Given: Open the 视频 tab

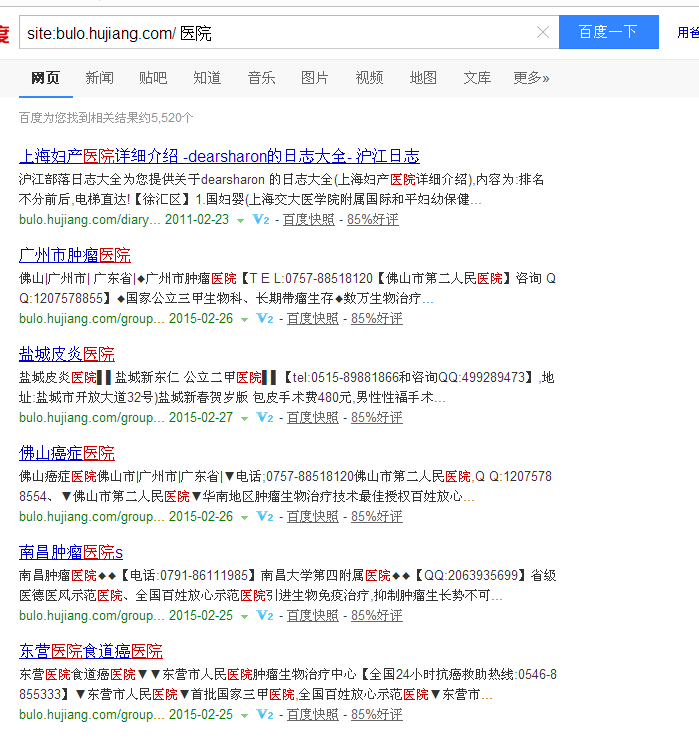Looking at the screenshot, I should 369,78.
